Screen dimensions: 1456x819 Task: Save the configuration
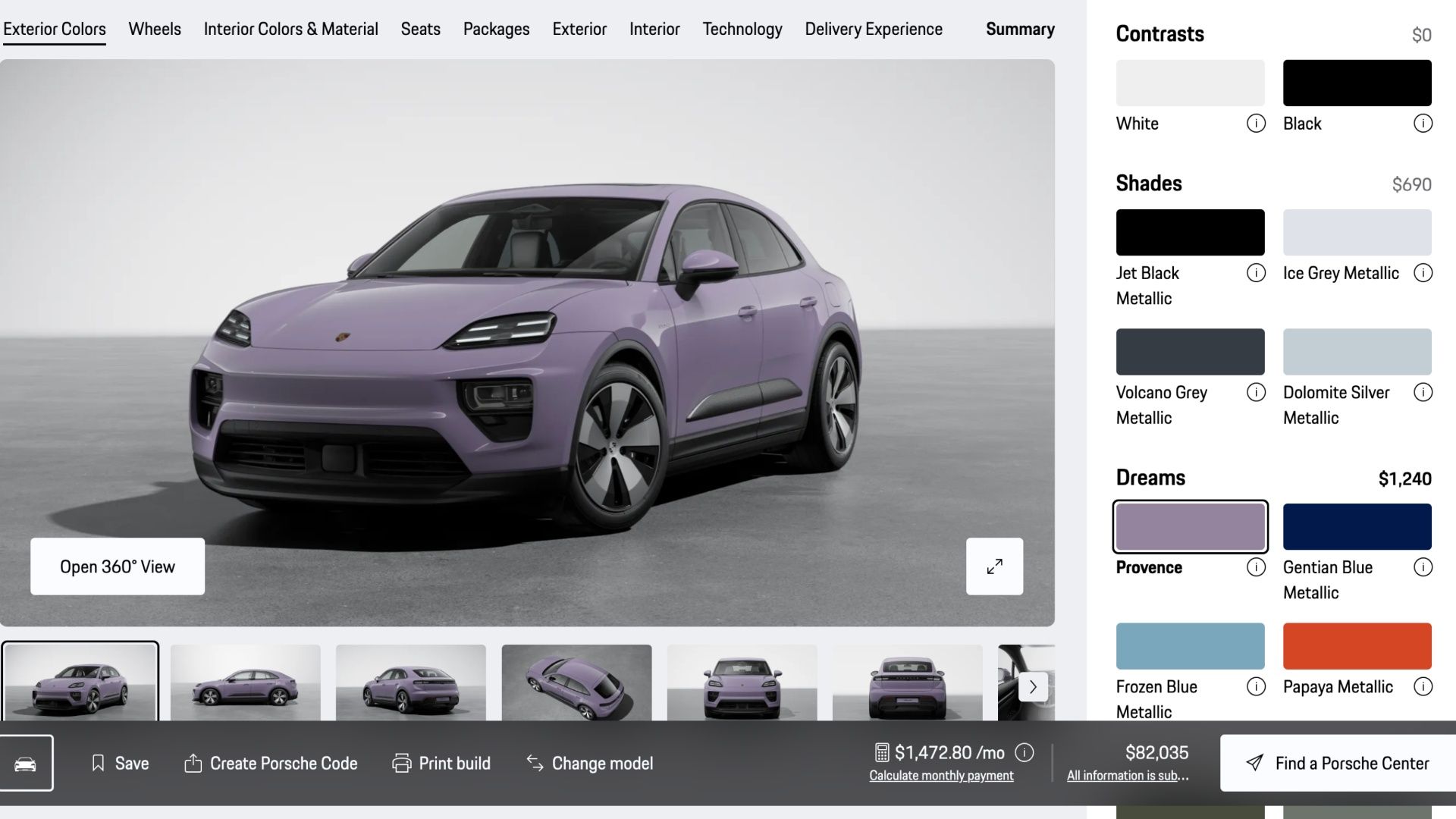click(120, 763)
